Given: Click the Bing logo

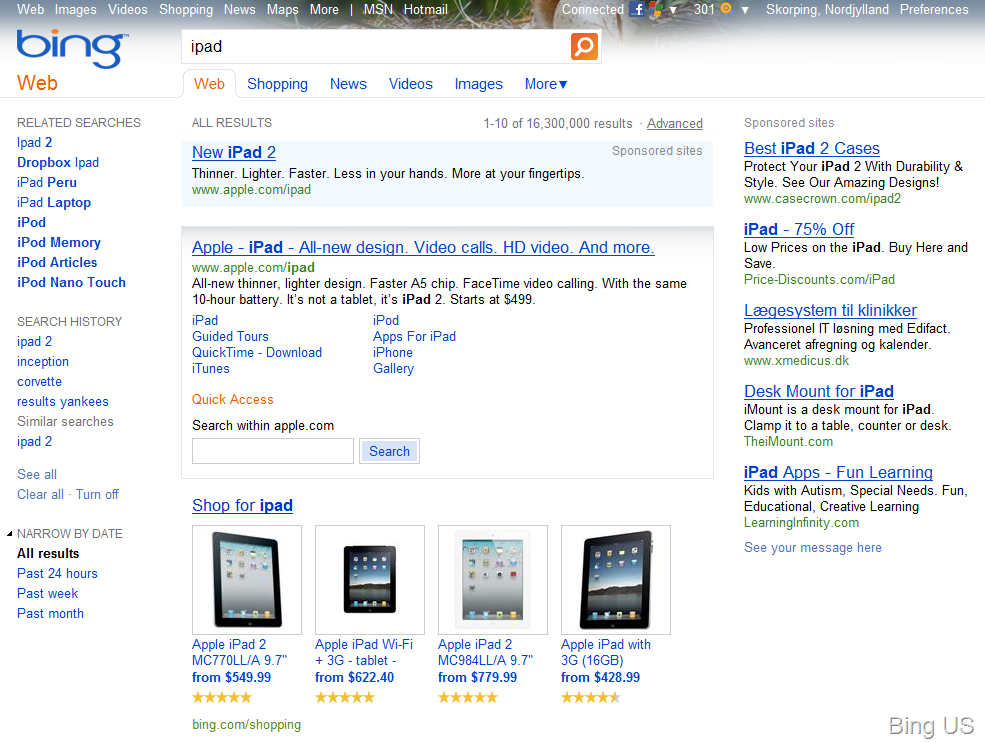Looking at the screenshot, I should (72, 48).
